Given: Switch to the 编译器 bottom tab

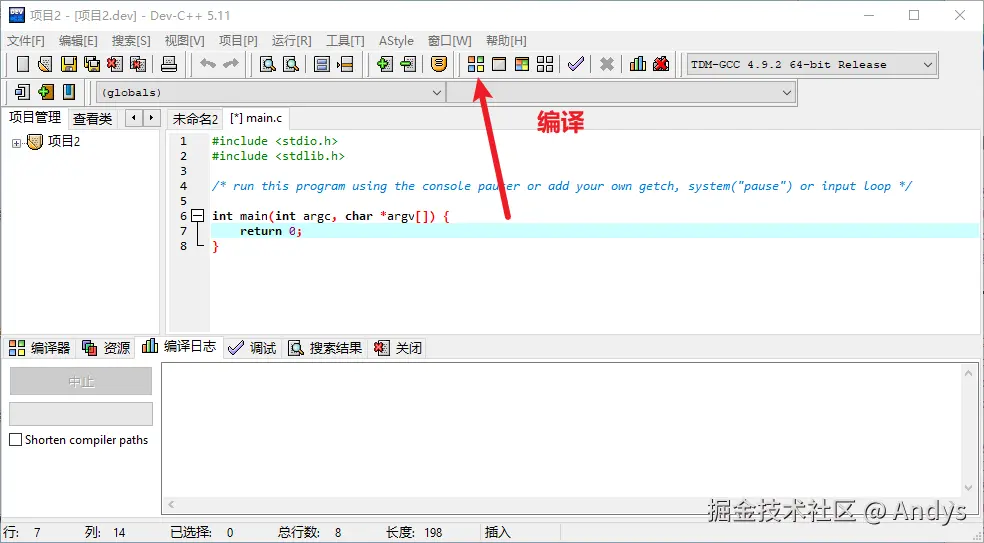Looking at the screenshot, I should [x=40, y=348].
